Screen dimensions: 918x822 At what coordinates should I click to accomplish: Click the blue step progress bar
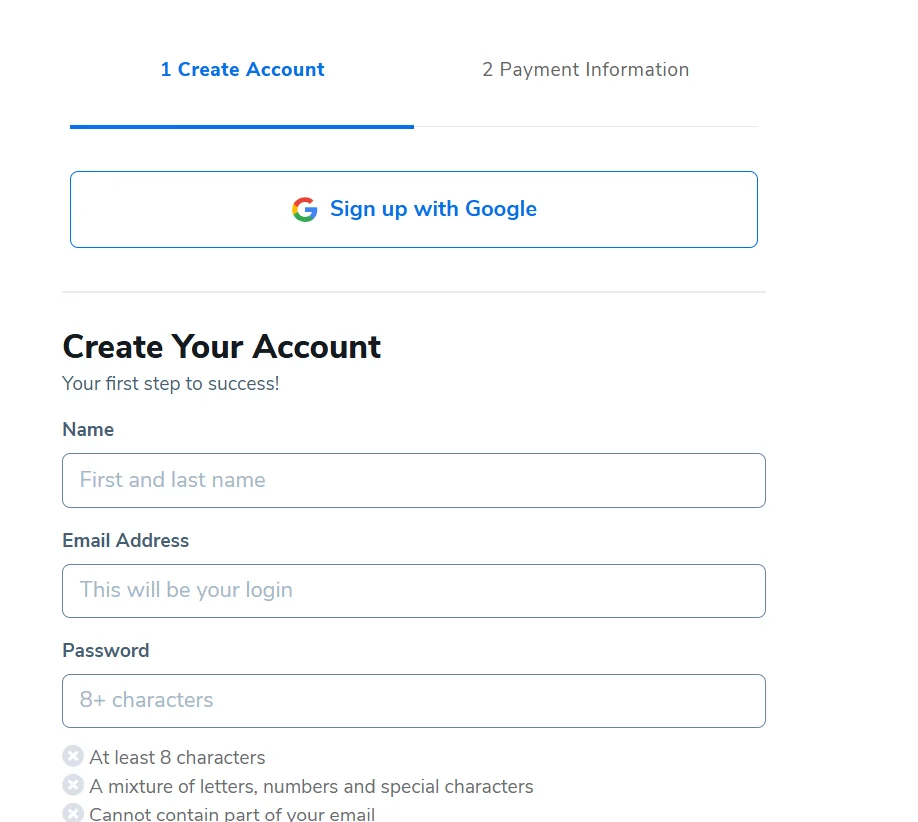point(240,127)
